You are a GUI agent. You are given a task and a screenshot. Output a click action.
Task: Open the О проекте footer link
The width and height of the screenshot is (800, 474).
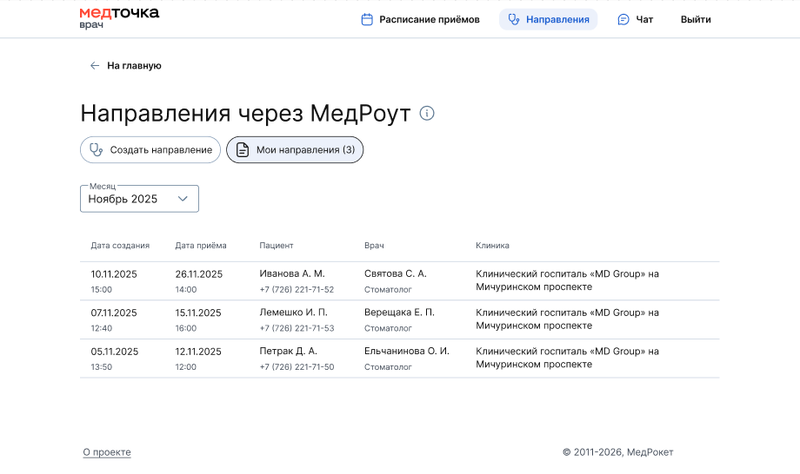(x=107, y=452)
